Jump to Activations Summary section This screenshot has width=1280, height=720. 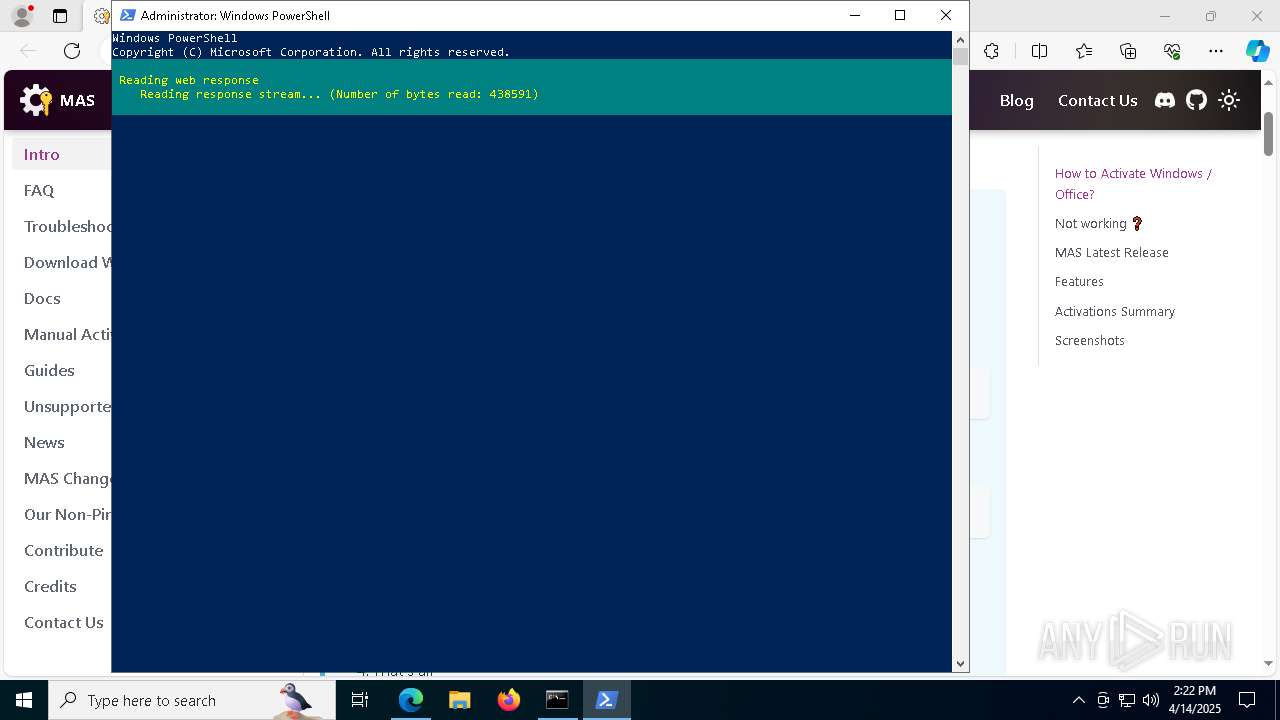point(1114,311)
